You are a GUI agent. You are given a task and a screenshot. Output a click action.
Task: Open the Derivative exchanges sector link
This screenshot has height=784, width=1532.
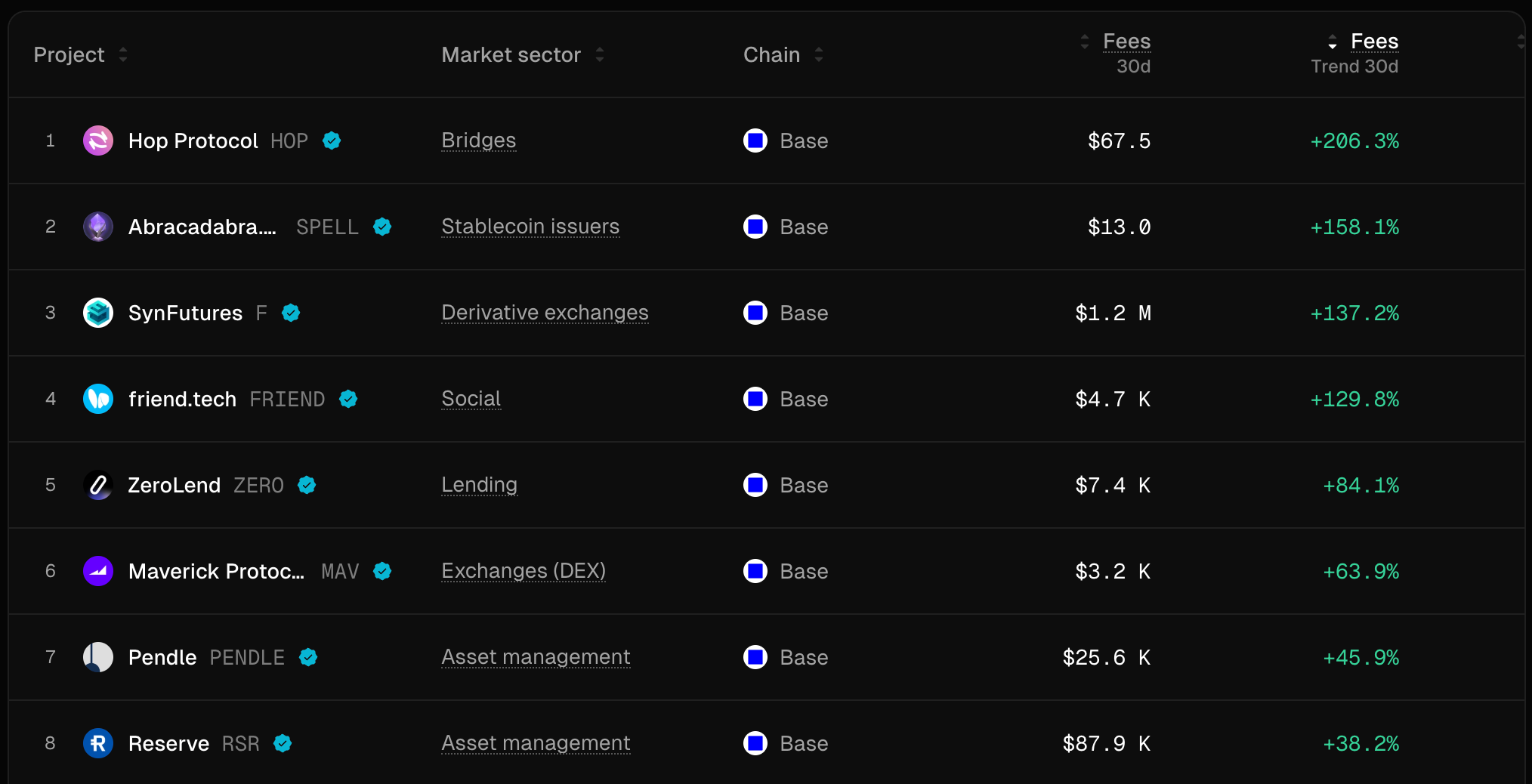point(545,313)
